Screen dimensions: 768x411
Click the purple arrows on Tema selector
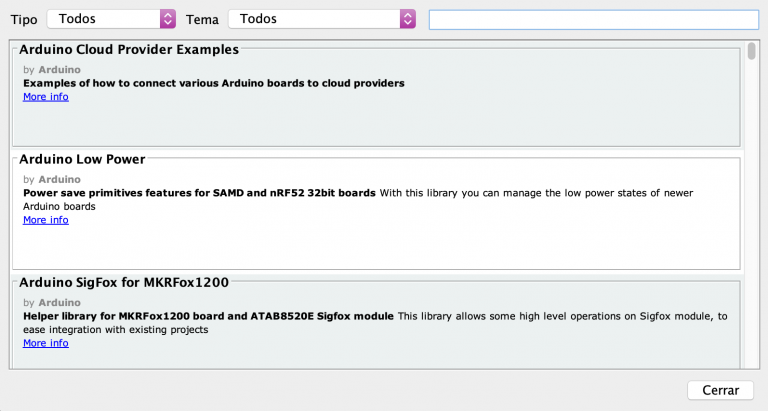[x=407, y=19]
